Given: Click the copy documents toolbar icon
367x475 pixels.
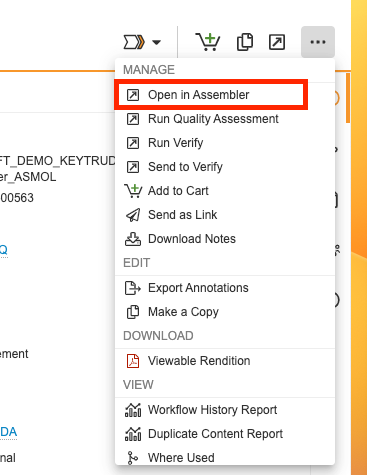Looking at the screenshot, I should point(245,42).
